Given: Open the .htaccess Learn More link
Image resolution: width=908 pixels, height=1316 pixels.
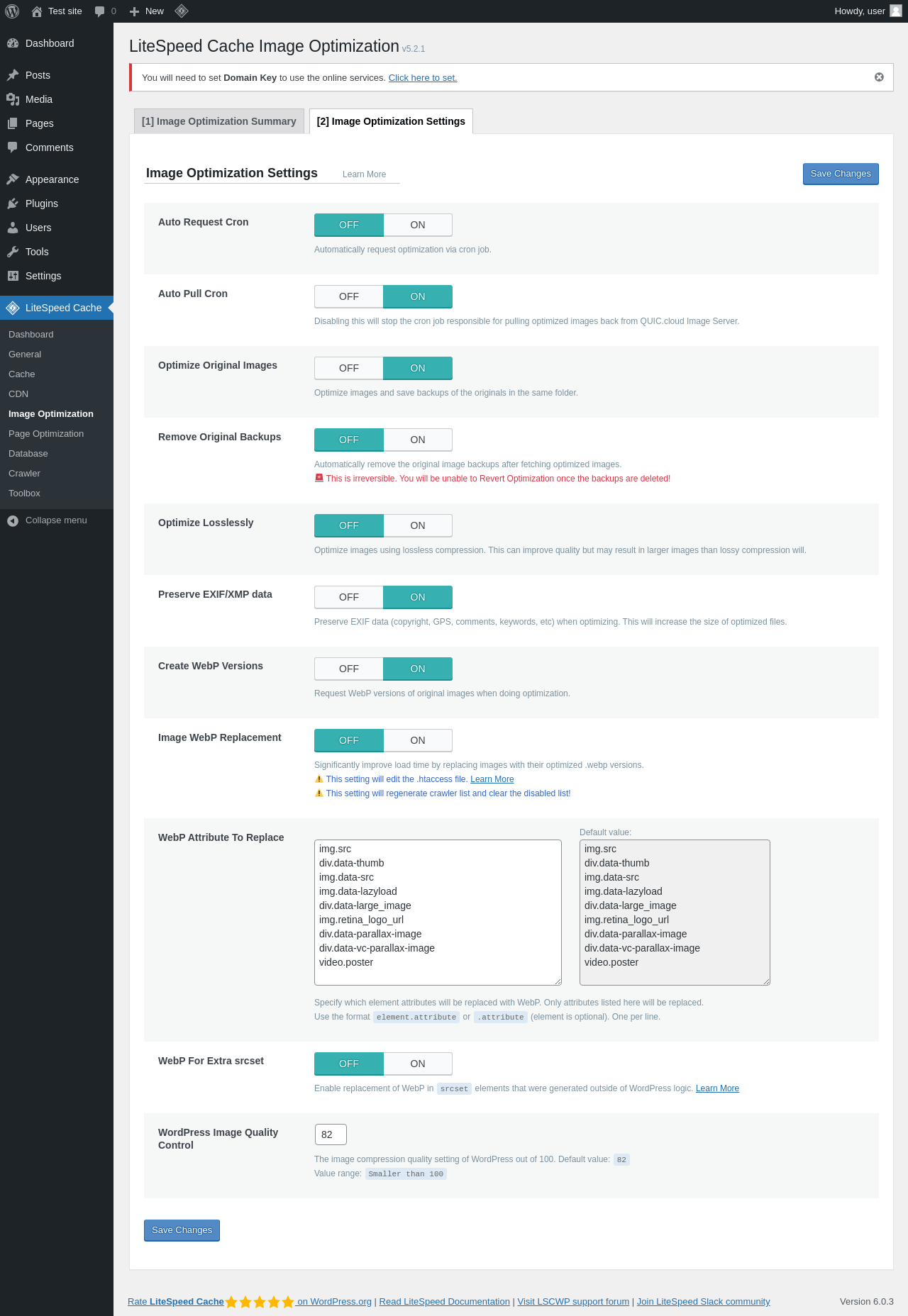Looking at the screenshot, I should [x=492, y=779].
